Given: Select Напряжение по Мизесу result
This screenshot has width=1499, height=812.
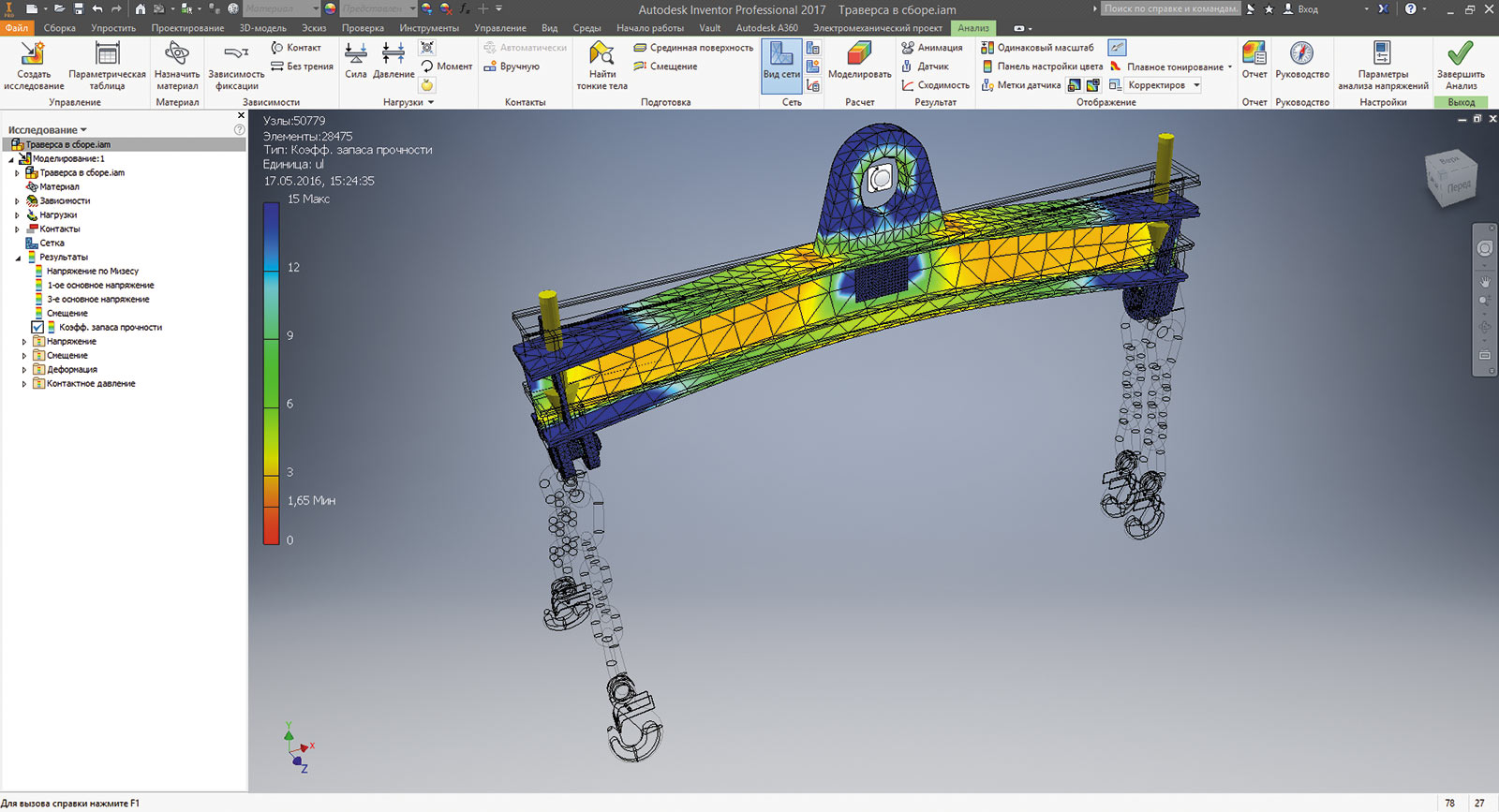Looking at the screenshot, I should [93, 272].
